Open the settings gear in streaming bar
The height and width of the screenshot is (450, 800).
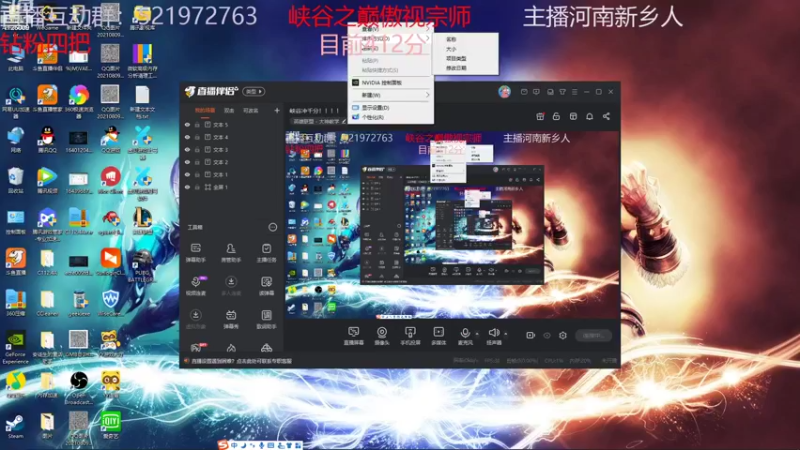click(563, 335)
